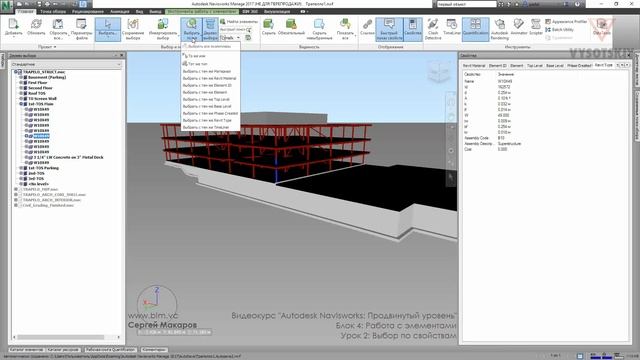Expand the 1st-TOS Parking node

tap(21, 168)
